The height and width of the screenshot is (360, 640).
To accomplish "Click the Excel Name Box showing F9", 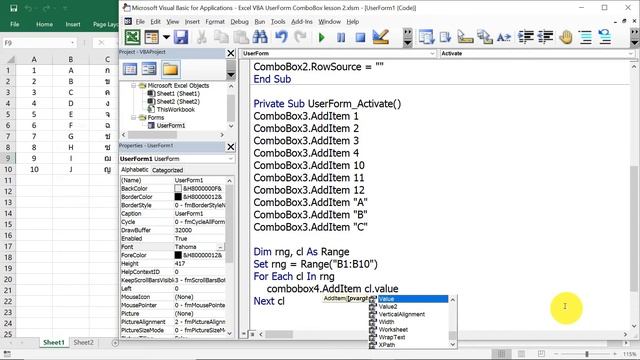I will 39,43.
